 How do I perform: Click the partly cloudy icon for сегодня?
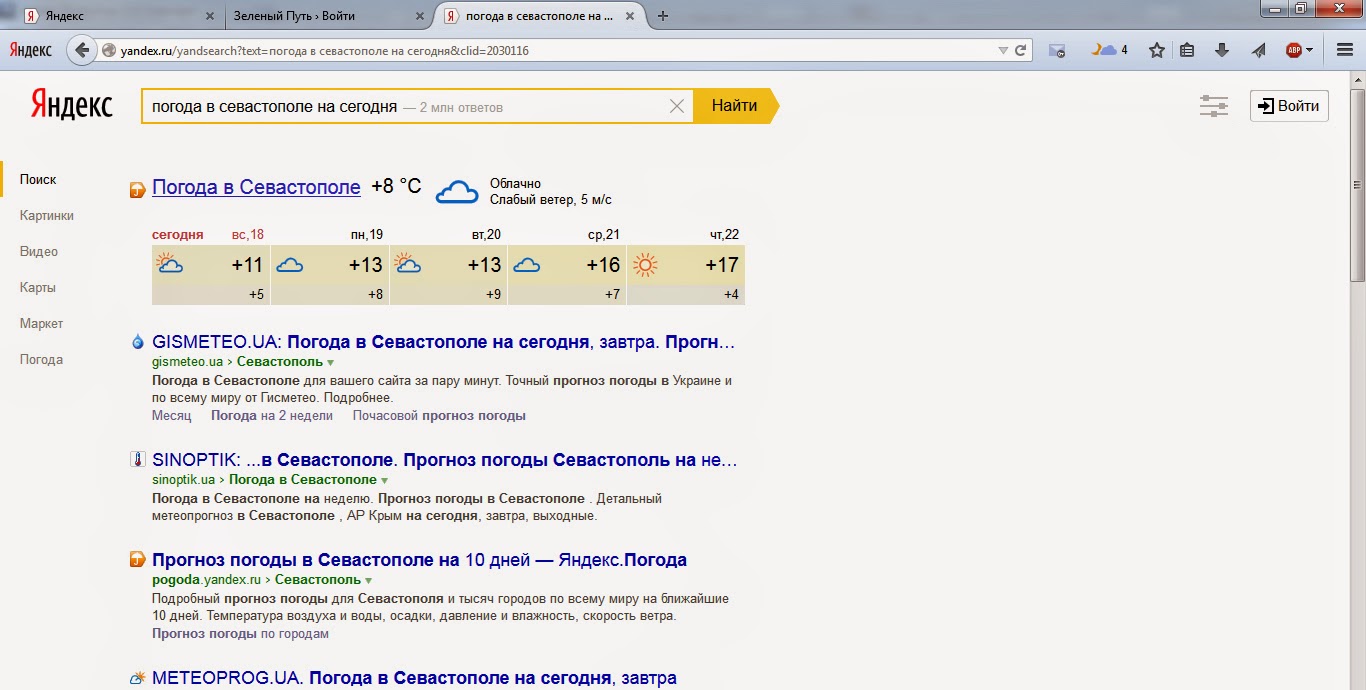(x=170, y=264)
